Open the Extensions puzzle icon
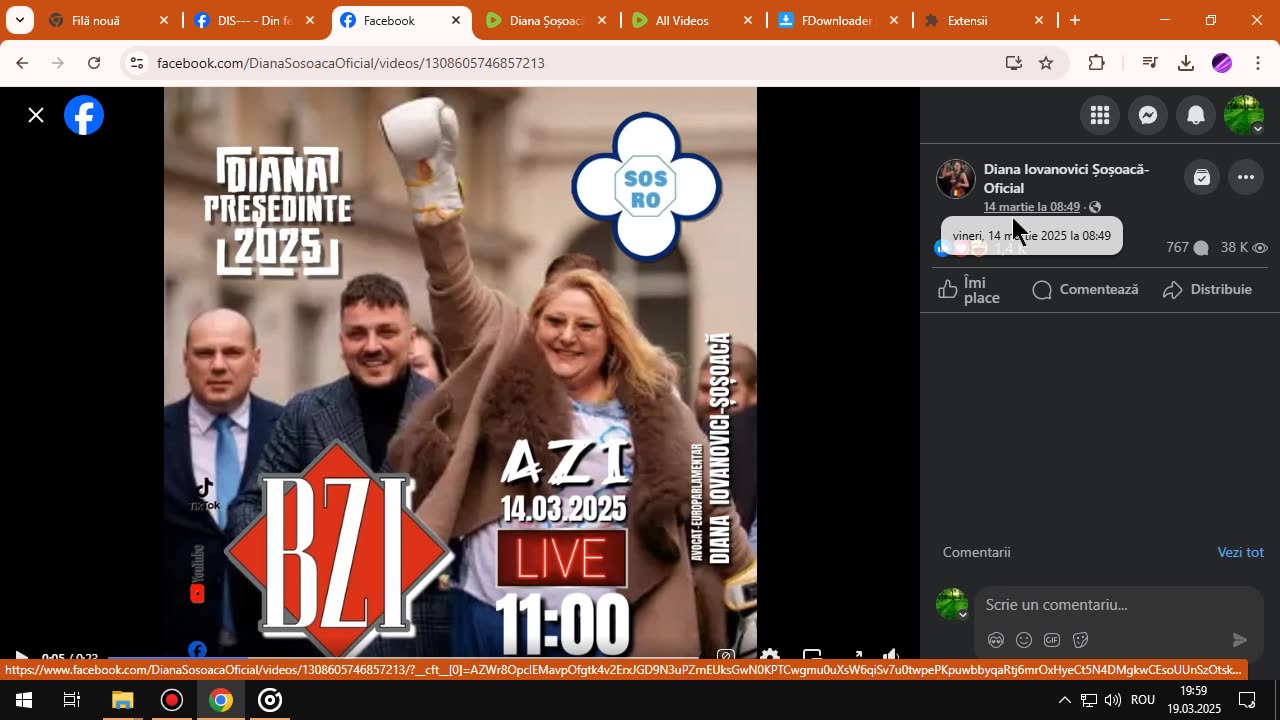The width and height of the screenshot is (1280, 720). tap(1097, 63)
